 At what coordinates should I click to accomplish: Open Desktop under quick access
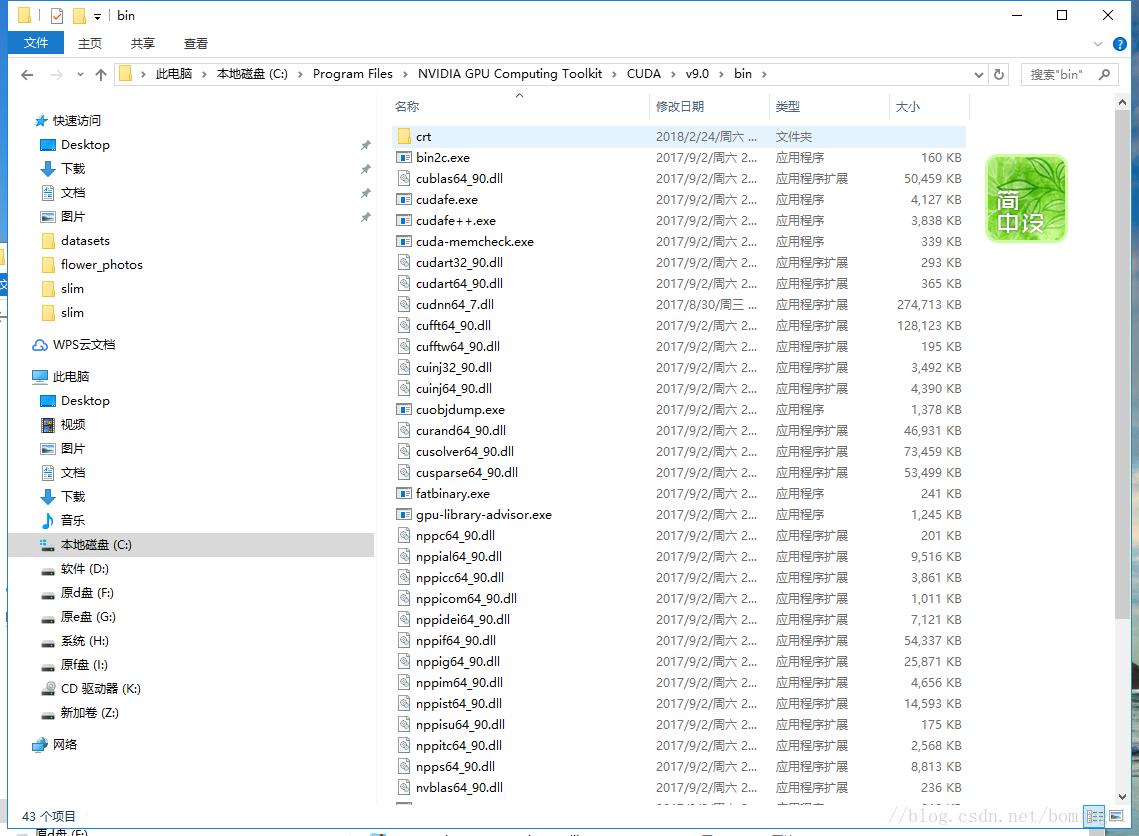pos(85,145)
